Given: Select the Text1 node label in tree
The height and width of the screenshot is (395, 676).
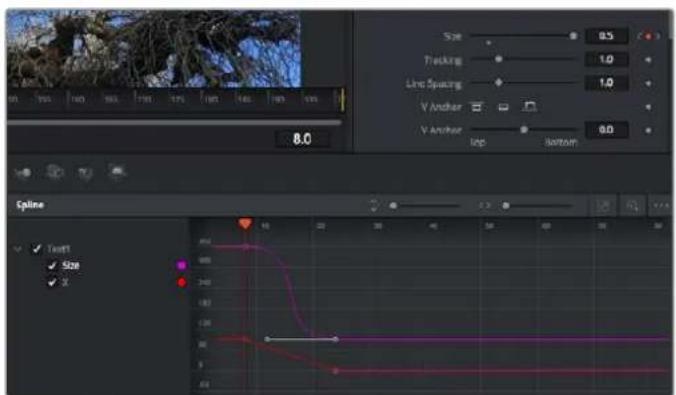Looking at the screenshot, I should pyautogui.click(x=59, y=249).
